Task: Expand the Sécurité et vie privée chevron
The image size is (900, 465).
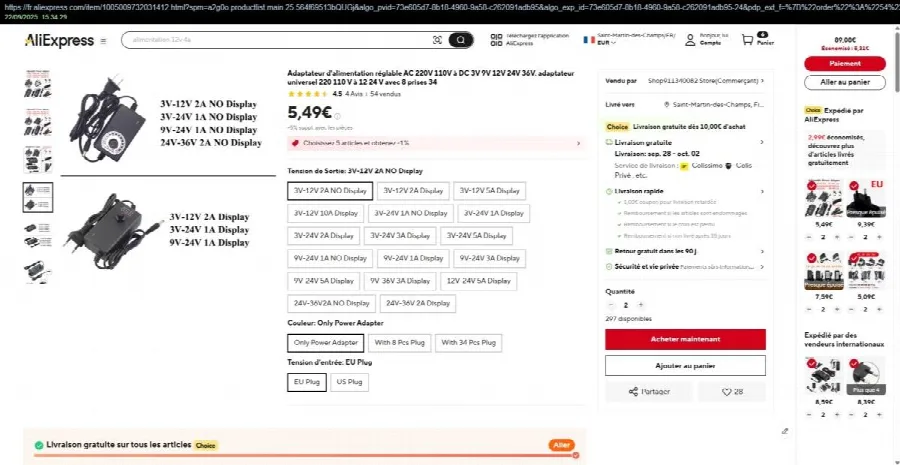Action: (762, 266)
